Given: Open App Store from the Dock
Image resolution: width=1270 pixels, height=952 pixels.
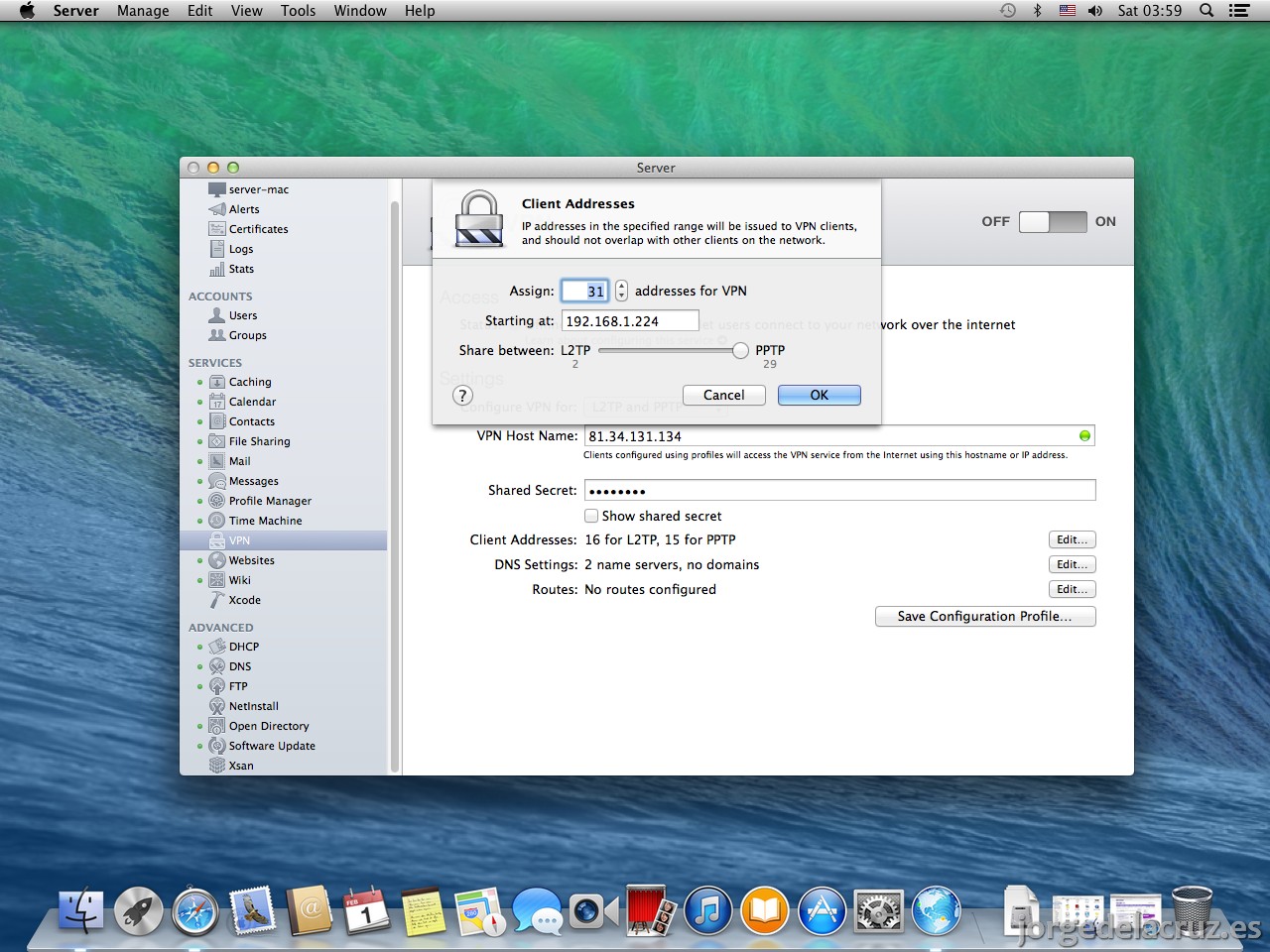Looking at the screenshot, I should (822, 910).
